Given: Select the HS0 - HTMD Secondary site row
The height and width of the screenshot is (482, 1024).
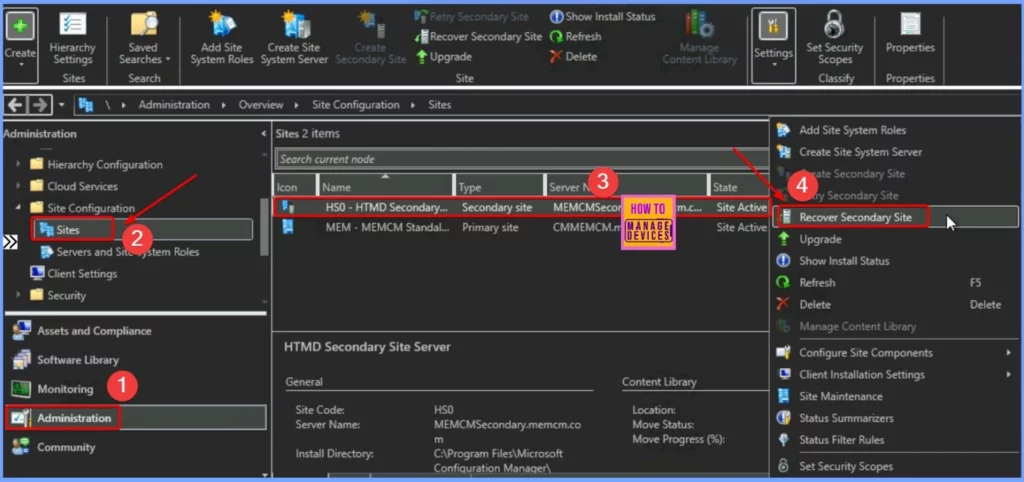Looking at the screenshot, I should [520, 208].
